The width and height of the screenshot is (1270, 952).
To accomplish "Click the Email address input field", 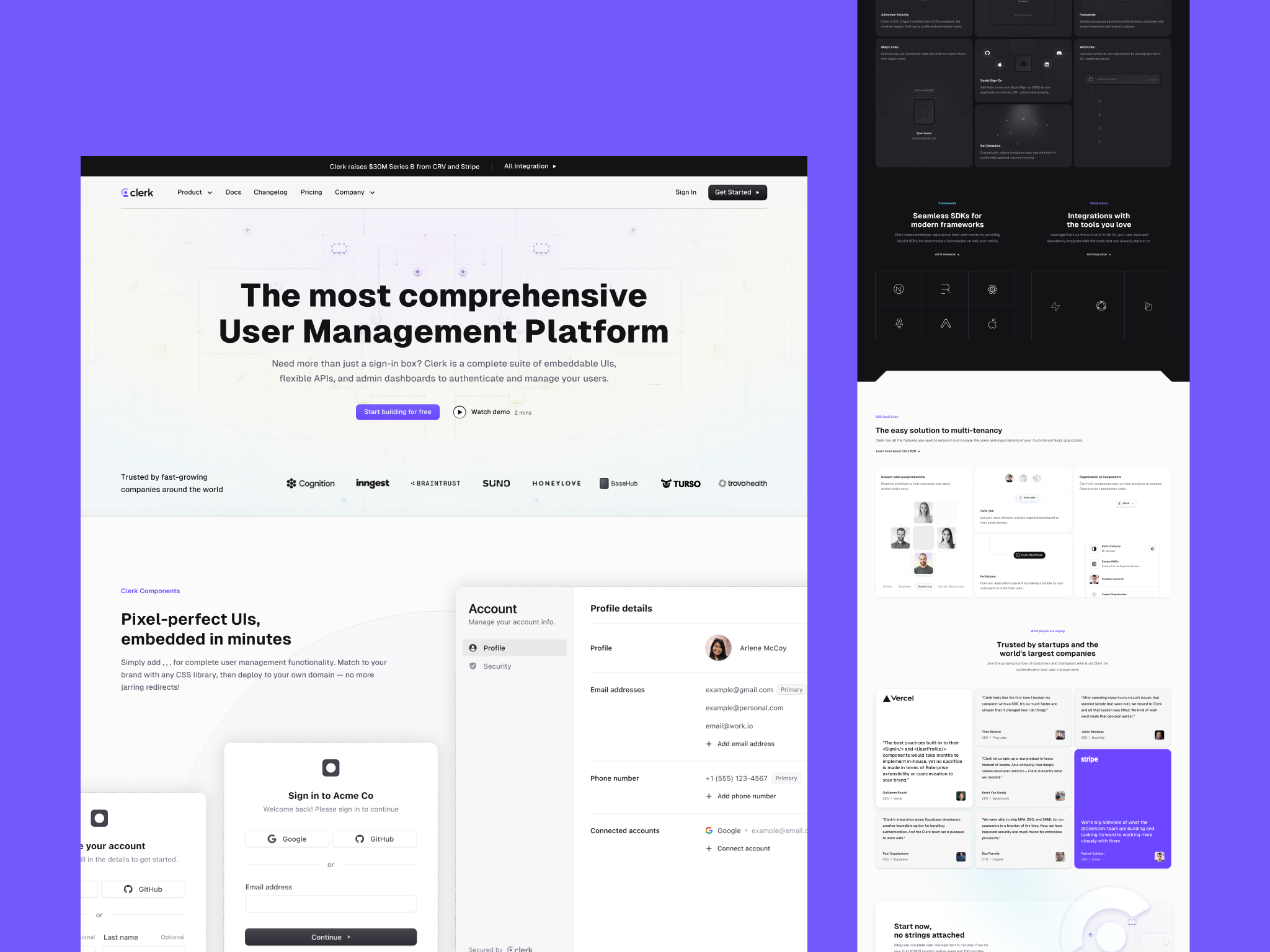I will (331, 904).
